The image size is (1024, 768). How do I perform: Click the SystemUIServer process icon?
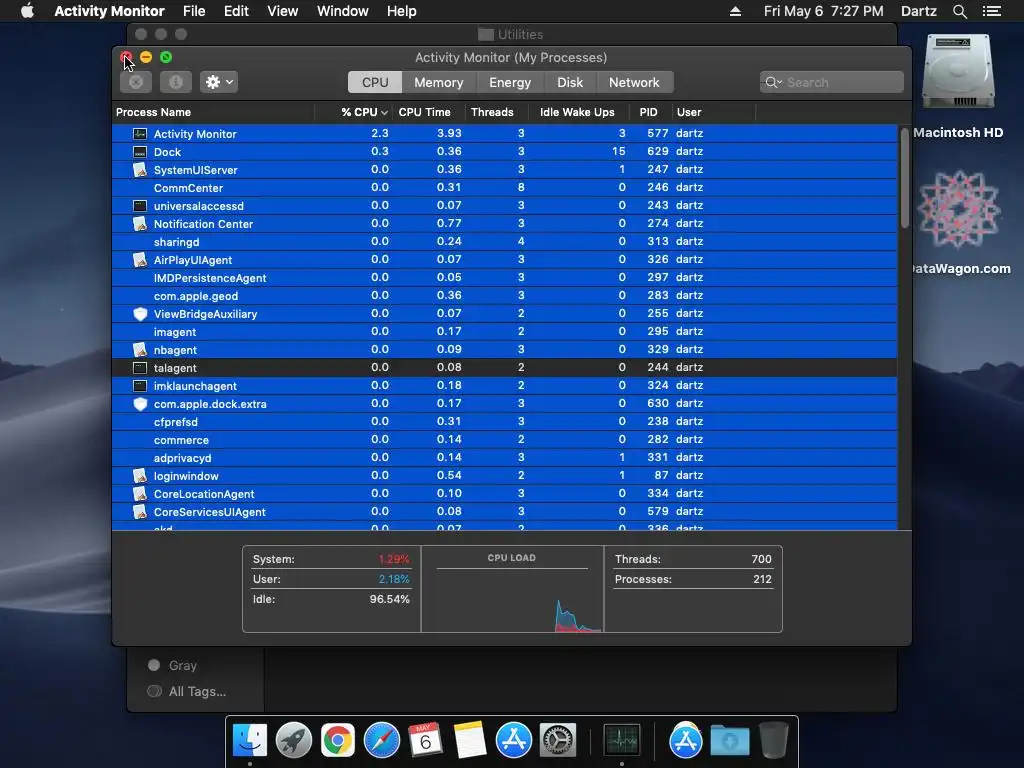pyautogui.click(x=140, y=170)
